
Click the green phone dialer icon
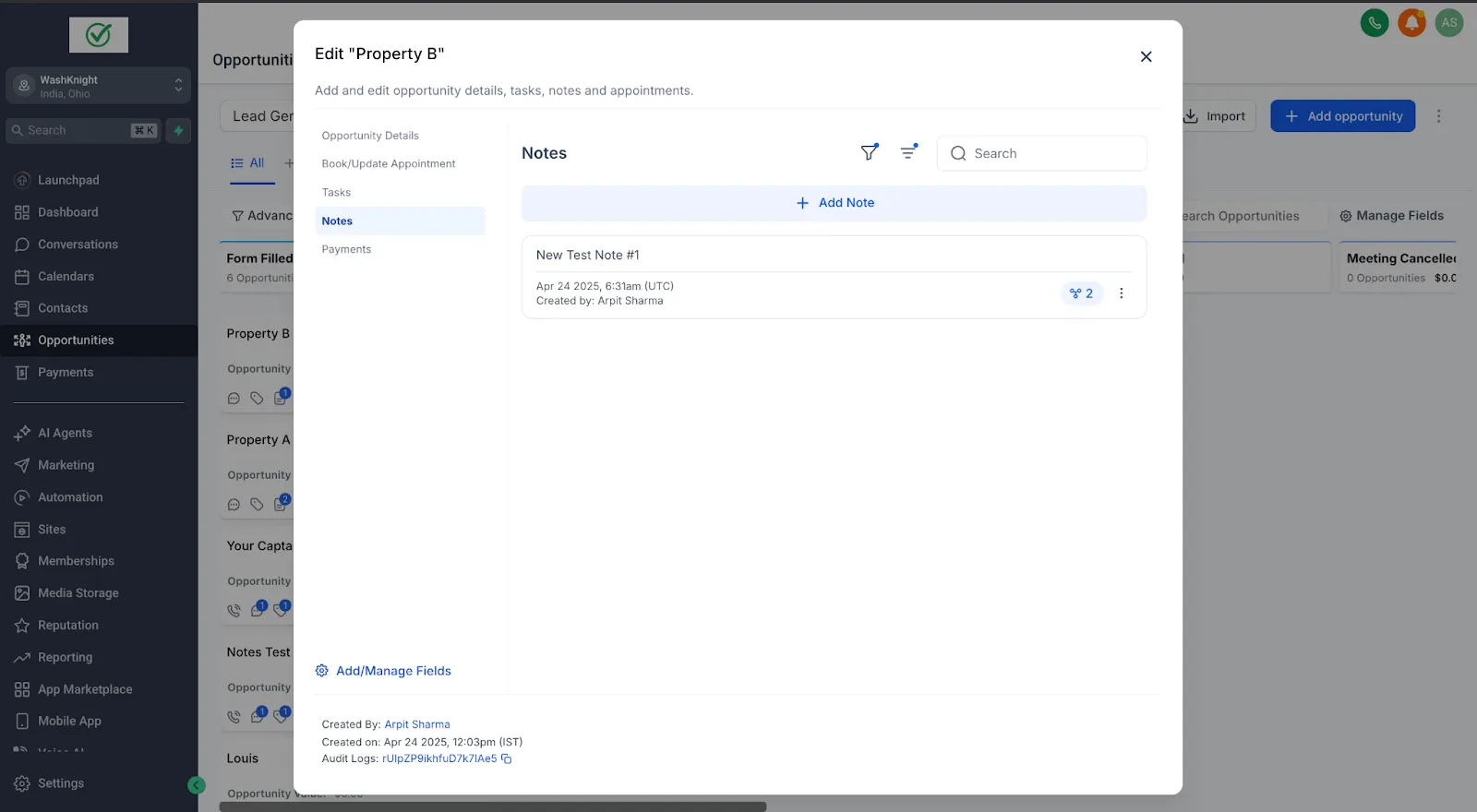tap(1375, 23)
